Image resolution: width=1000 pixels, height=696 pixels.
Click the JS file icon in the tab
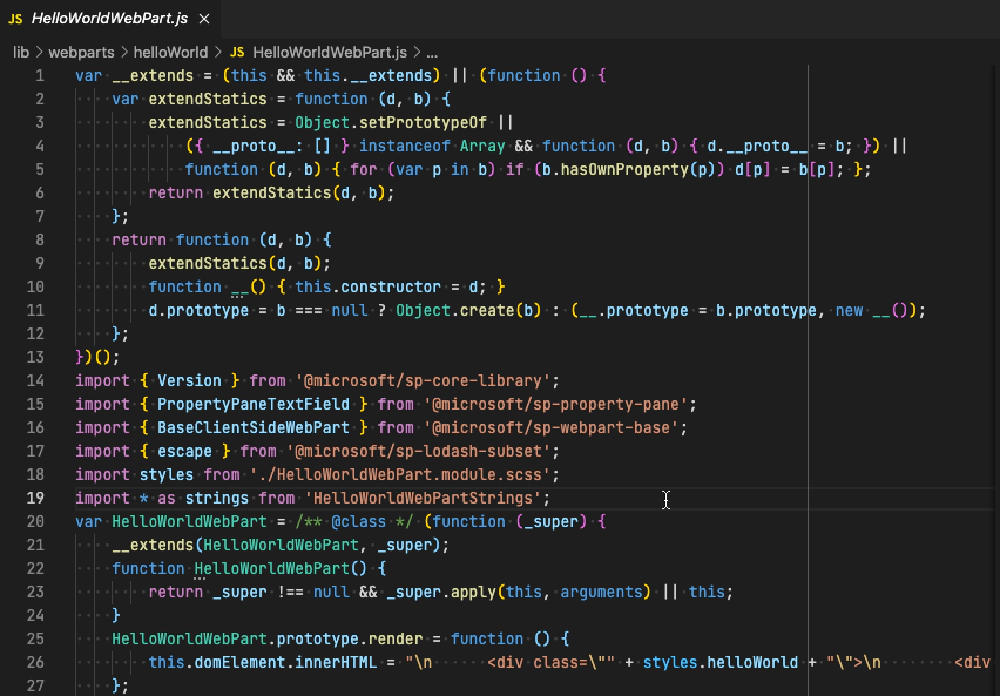16,19
